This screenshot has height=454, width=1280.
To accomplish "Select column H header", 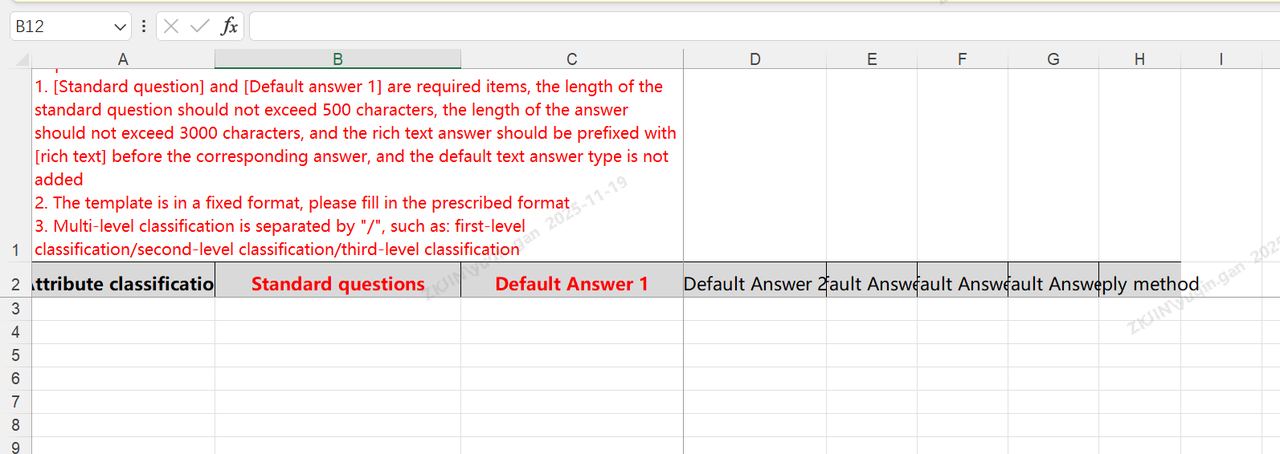I will click(1139, 60).
